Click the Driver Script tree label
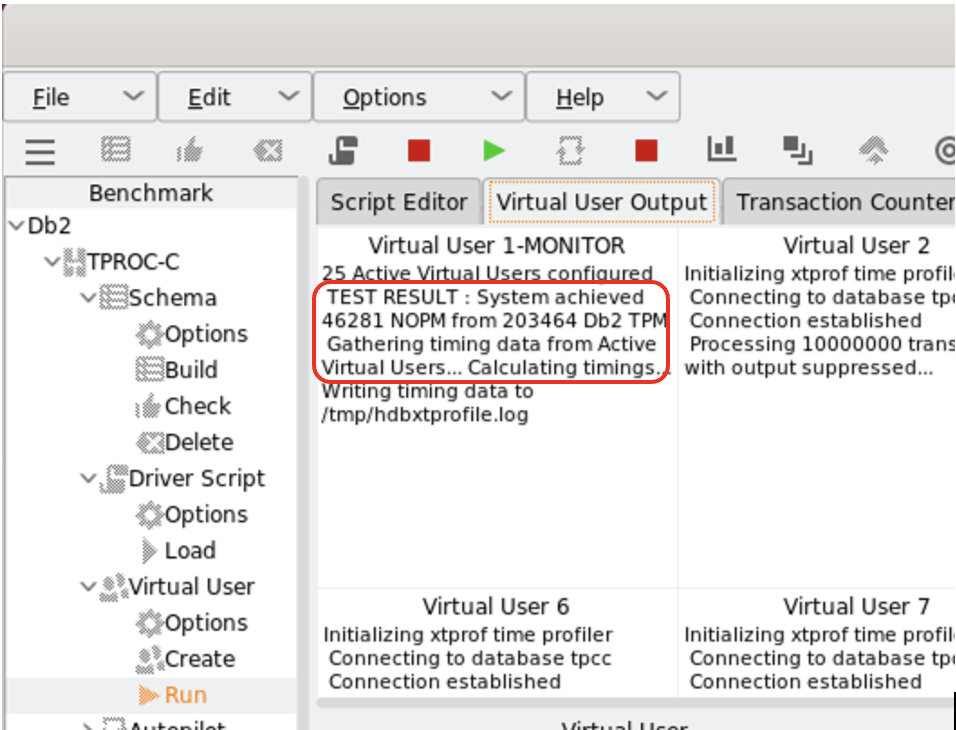The height and width of the screenshot is (730, 956). click(x=196, y=479)
